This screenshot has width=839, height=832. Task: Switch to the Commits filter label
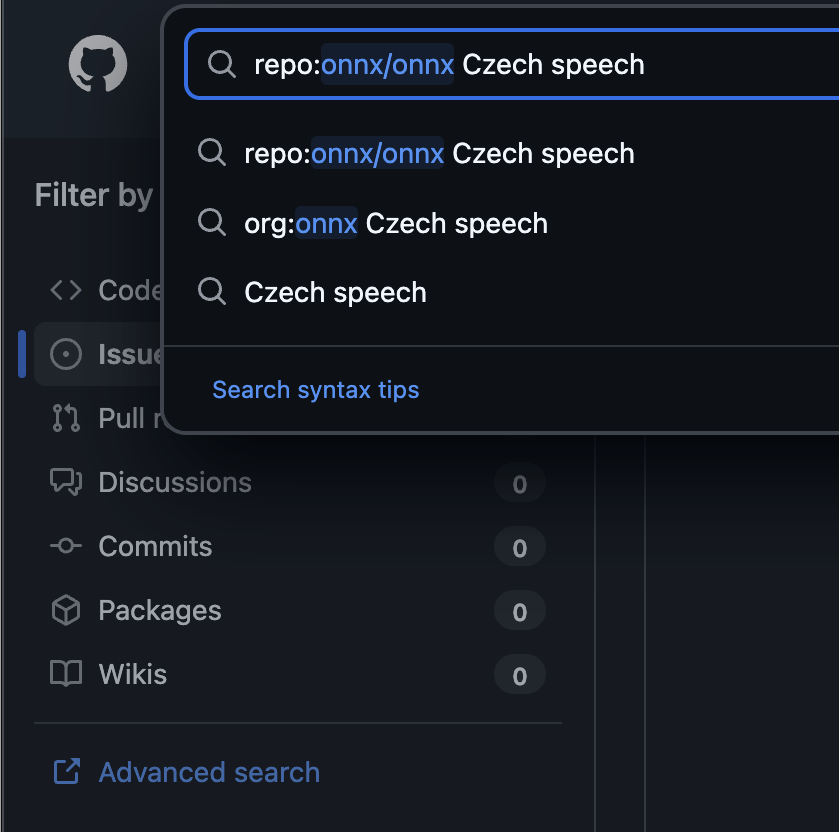tap(155, 546)
